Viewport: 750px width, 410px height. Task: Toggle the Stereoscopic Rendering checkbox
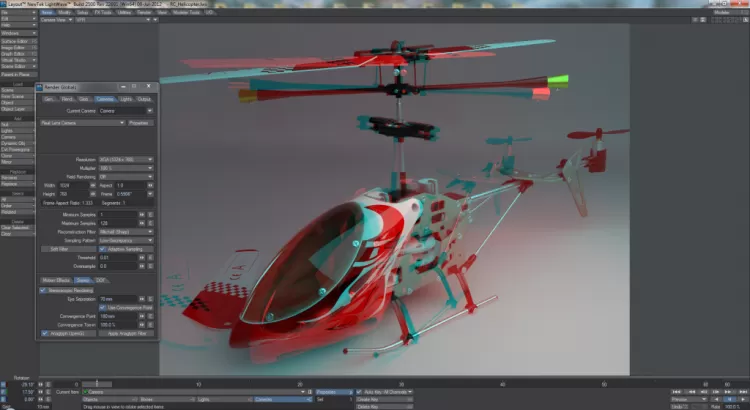point(43,290)
